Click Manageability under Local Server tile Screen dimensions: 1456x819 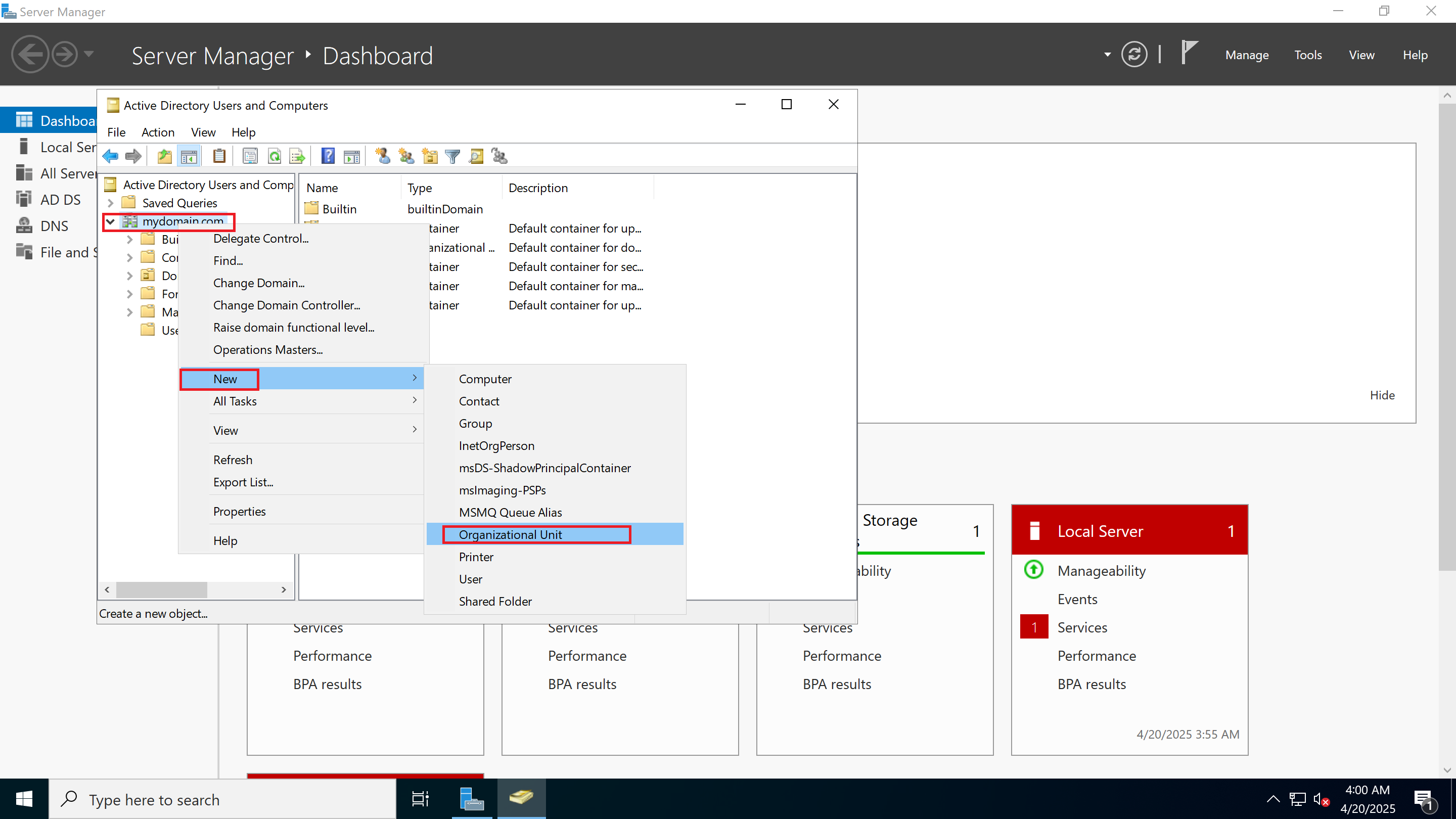click(1101, 571)
